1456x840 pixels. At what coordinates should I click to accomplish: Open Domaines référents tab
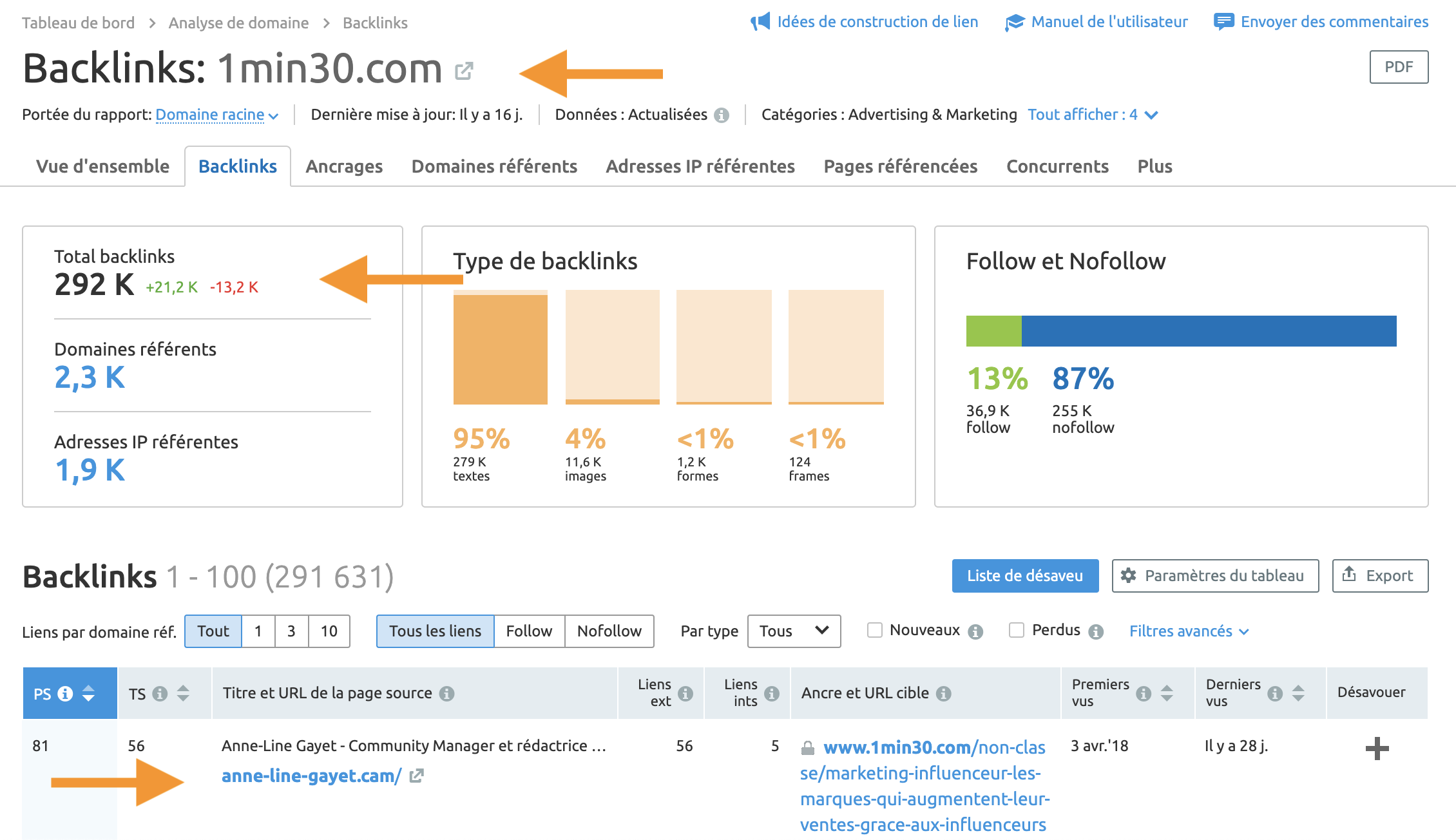pos(494,166)
